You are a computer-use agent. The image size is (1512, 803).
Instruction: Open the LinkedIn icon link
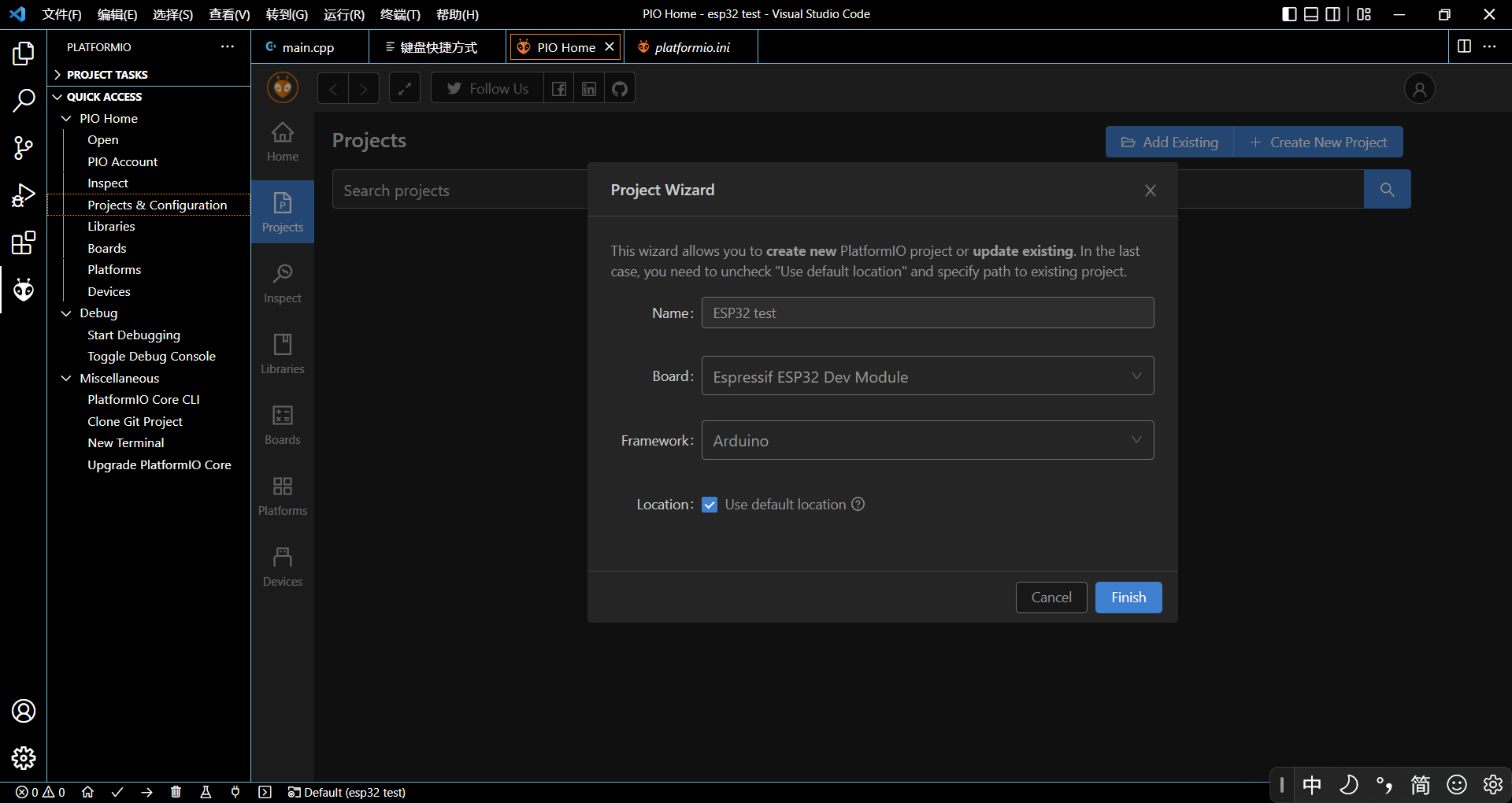point(589,88)
